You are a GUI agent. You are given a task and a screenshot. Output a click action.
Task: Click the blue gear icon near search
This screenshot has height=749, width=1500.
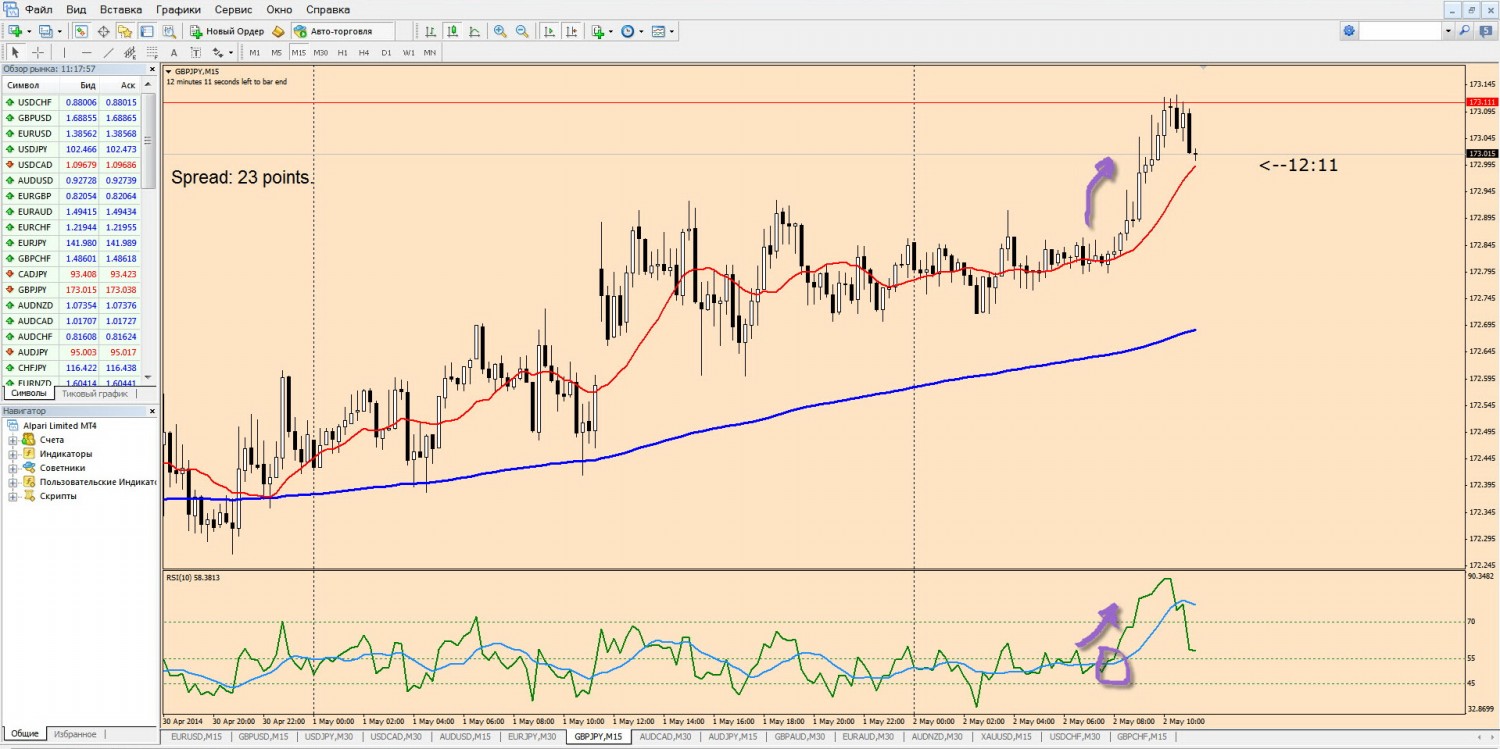coord(1350,31)
